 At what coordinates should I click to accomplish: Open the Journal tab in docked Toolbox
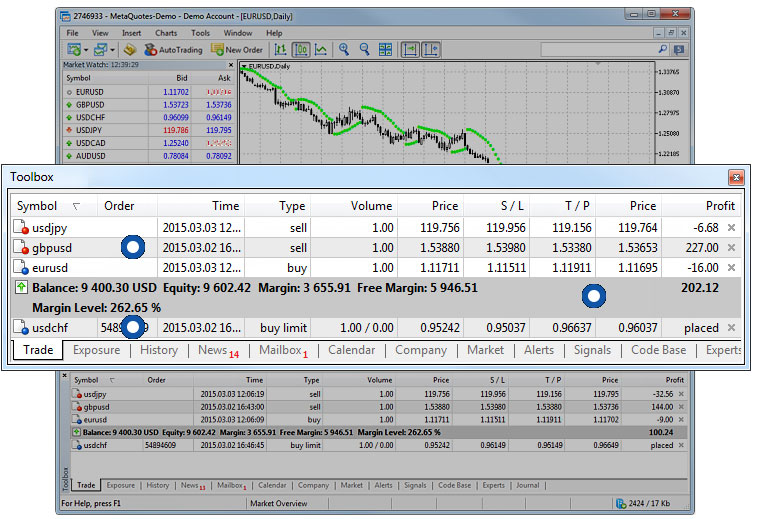(x=527, y=485)
